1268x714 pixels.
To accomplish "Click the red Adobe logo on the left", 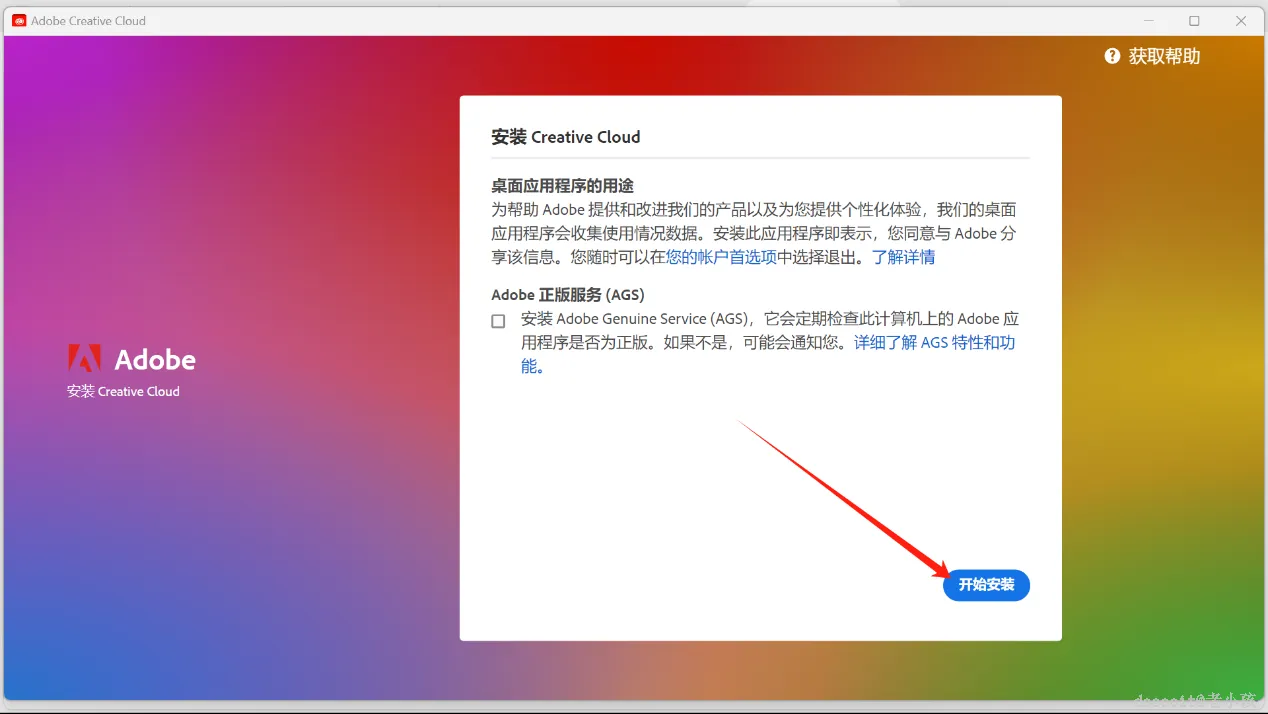I will click(x=84, y=359).
